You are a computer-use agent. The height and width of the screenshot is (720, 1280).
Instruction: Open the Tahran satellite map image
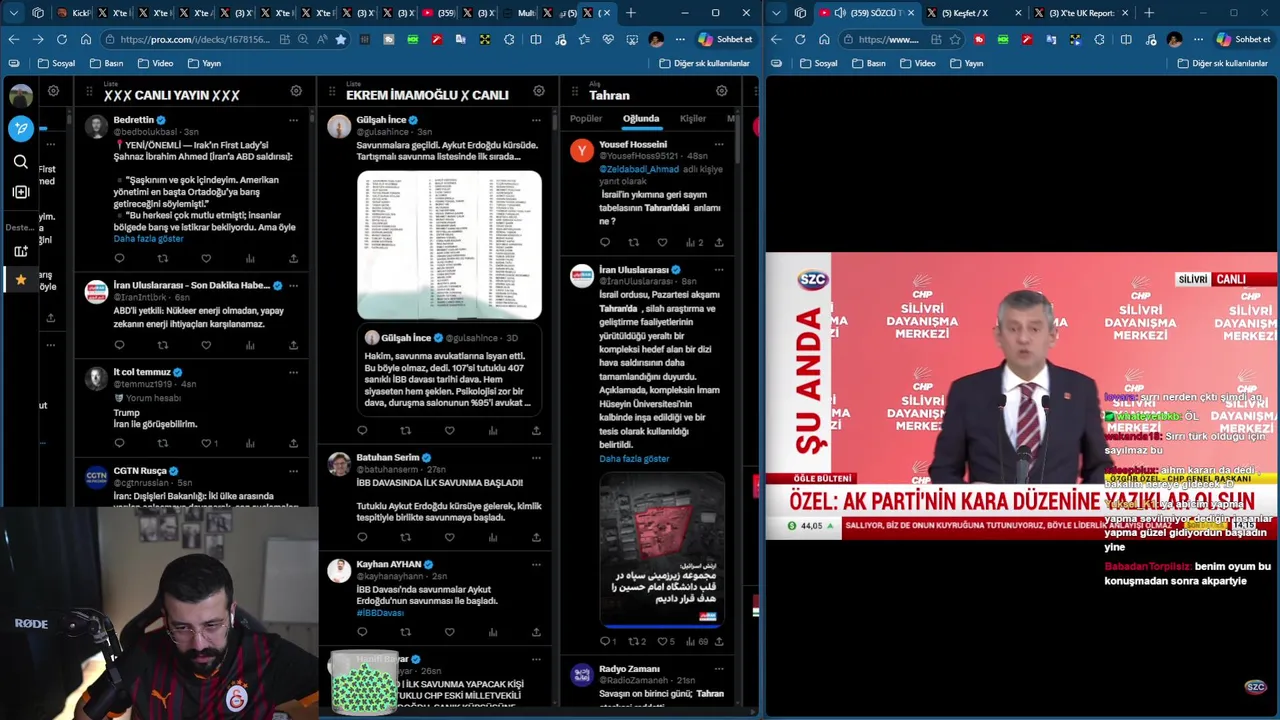coord(662,550)
